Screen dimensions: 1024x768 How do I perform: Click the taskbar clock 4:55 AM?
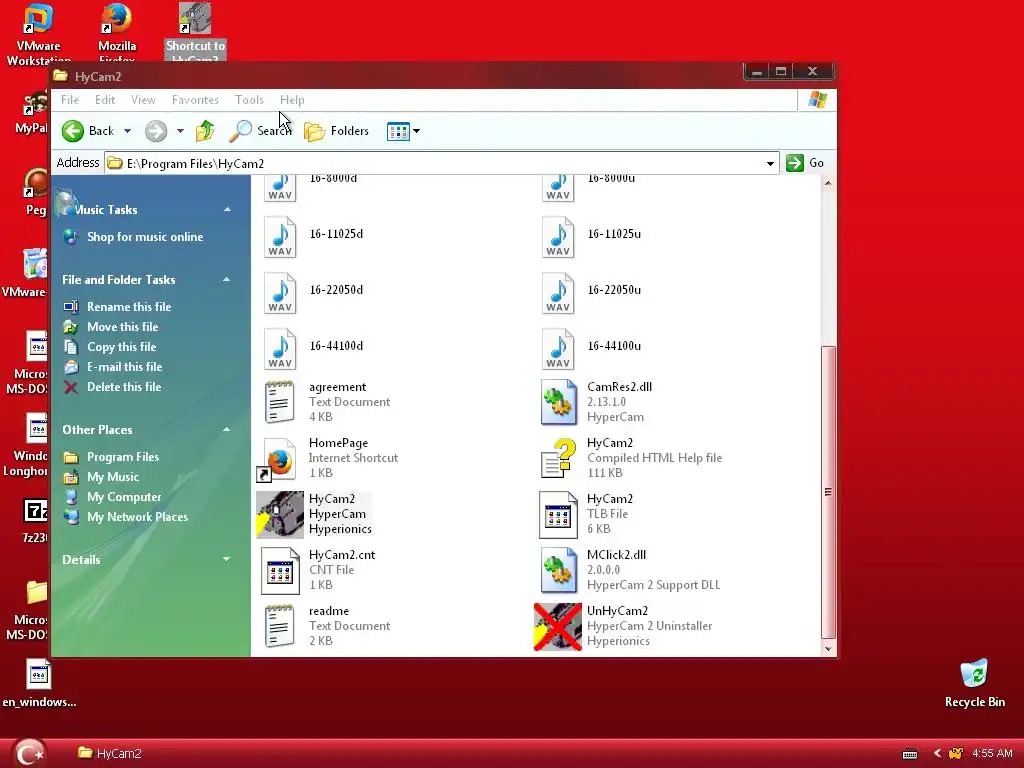tap(992, 754)
